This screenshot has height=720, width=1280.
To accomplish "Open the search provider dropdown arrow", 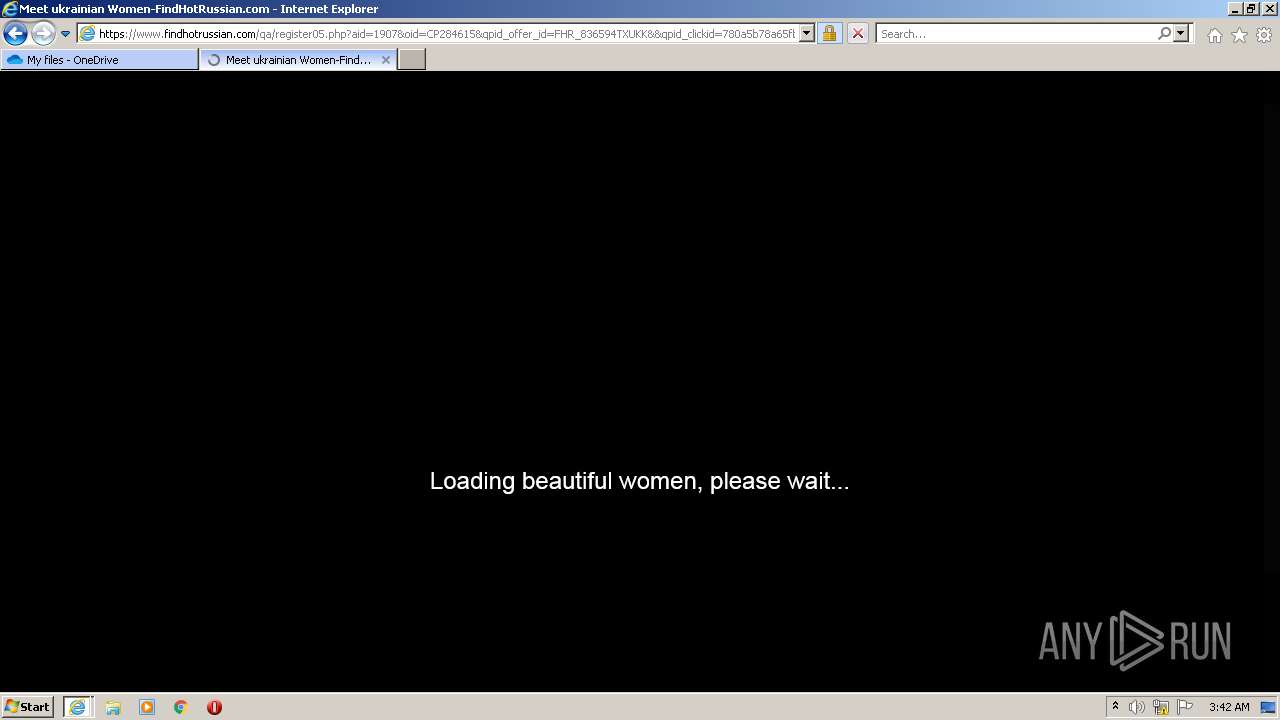I will (1181, 34).
